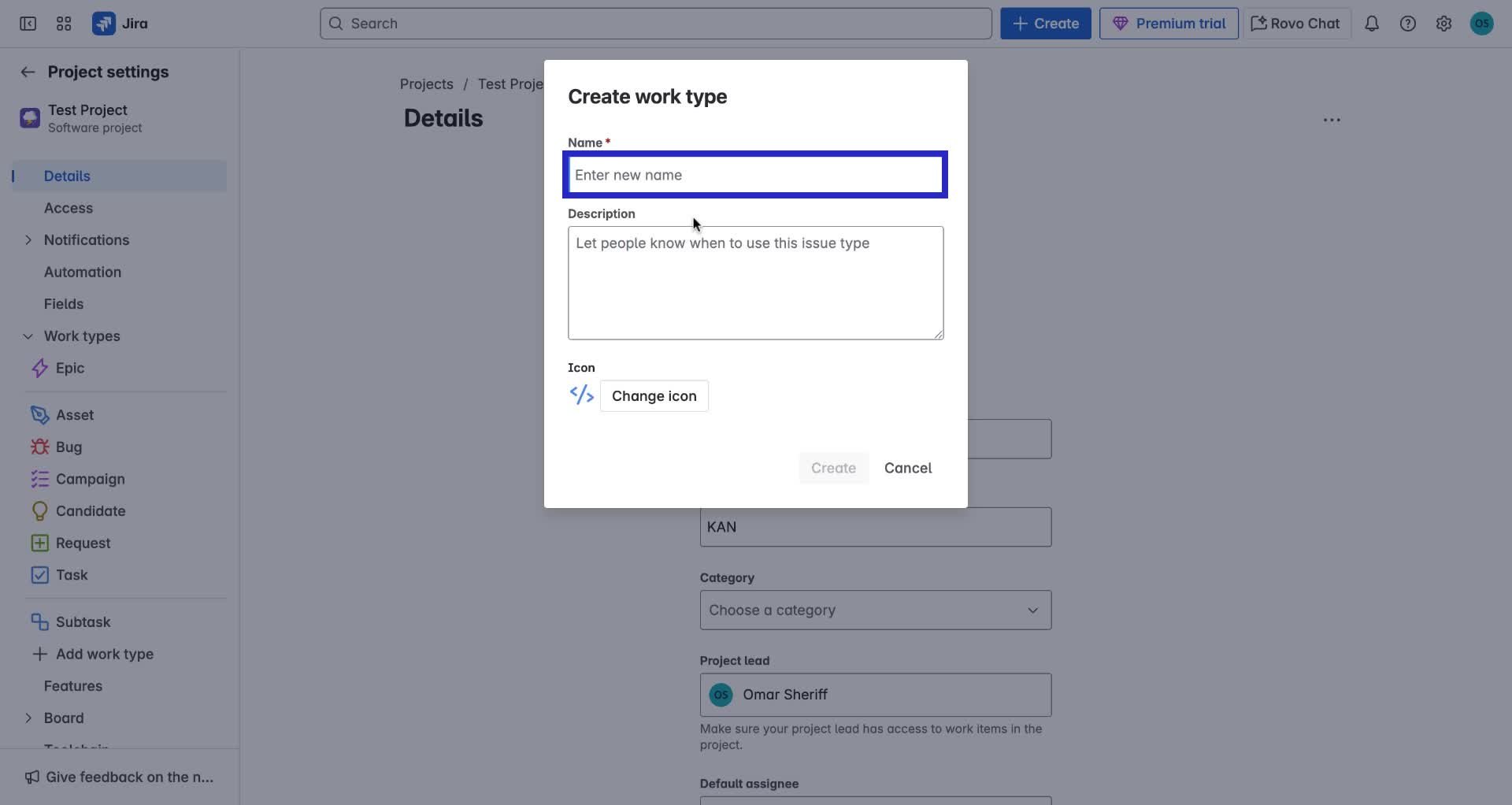The image size is (1512, 805).
Task: Click Projects in the breadcrumb trail
Action: click(x=426, y=83)
